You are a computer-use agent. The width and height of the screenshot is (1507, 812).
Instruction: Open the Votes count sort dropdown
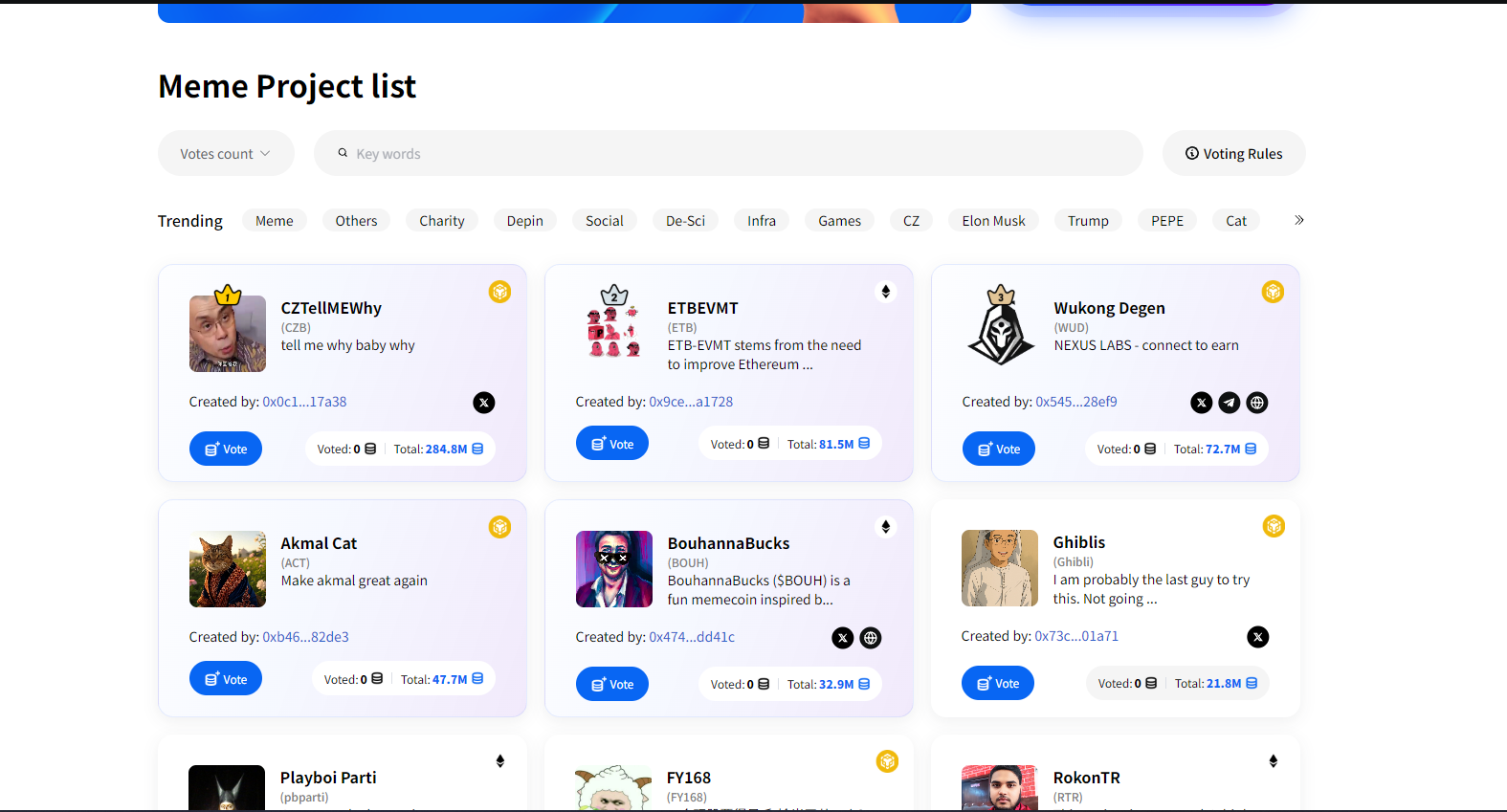(x=226, y=154)
